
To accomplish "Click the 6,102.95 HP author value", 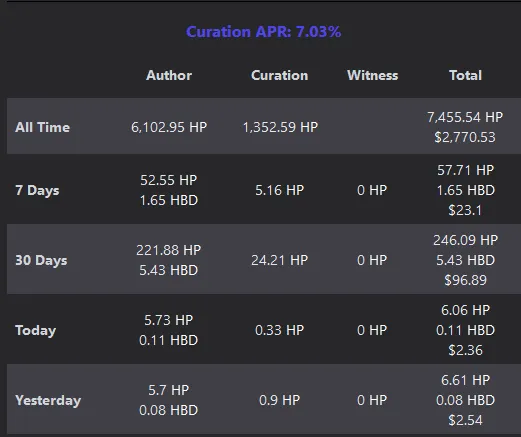I will (x=169, y=127).
